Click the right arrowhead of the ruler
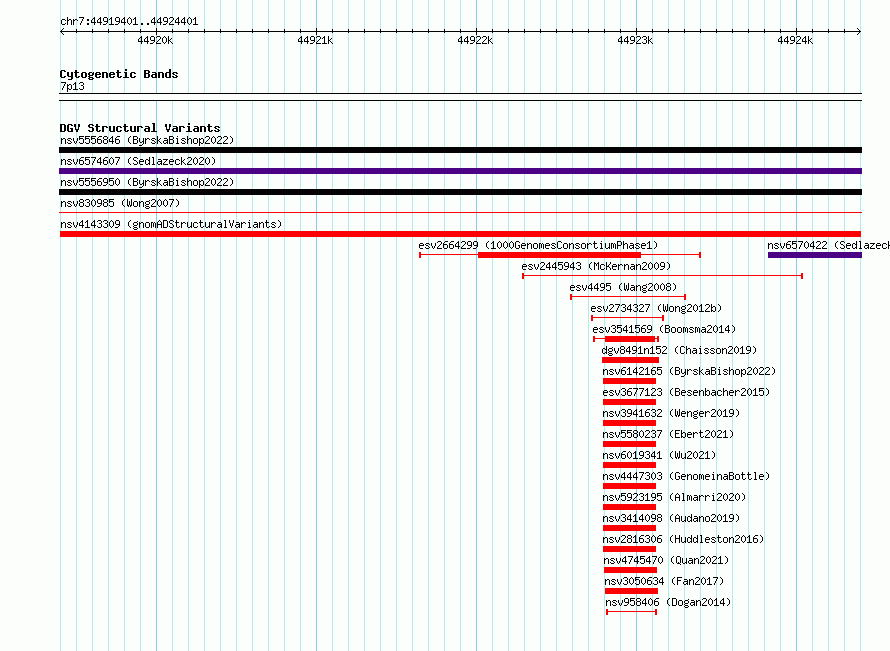The height and width of the screenshot is (651, 890). (x=859, y=31)
